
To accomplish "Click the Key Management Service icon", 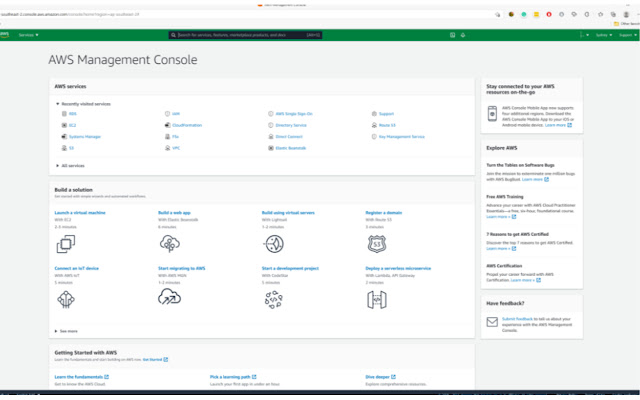I will point(374,137).
